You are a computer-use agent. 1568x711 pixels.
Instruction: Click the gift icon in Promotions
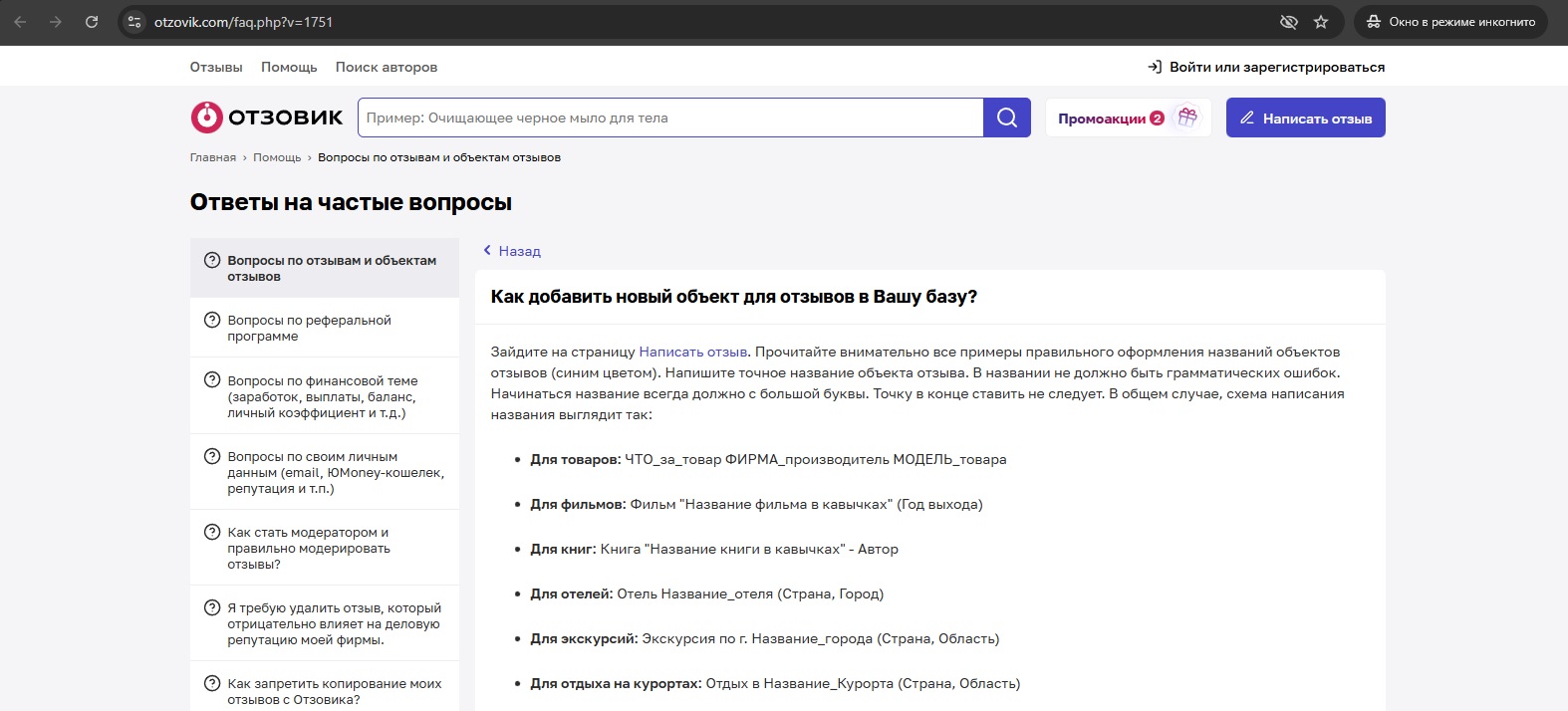click(x=1186, y=118)
